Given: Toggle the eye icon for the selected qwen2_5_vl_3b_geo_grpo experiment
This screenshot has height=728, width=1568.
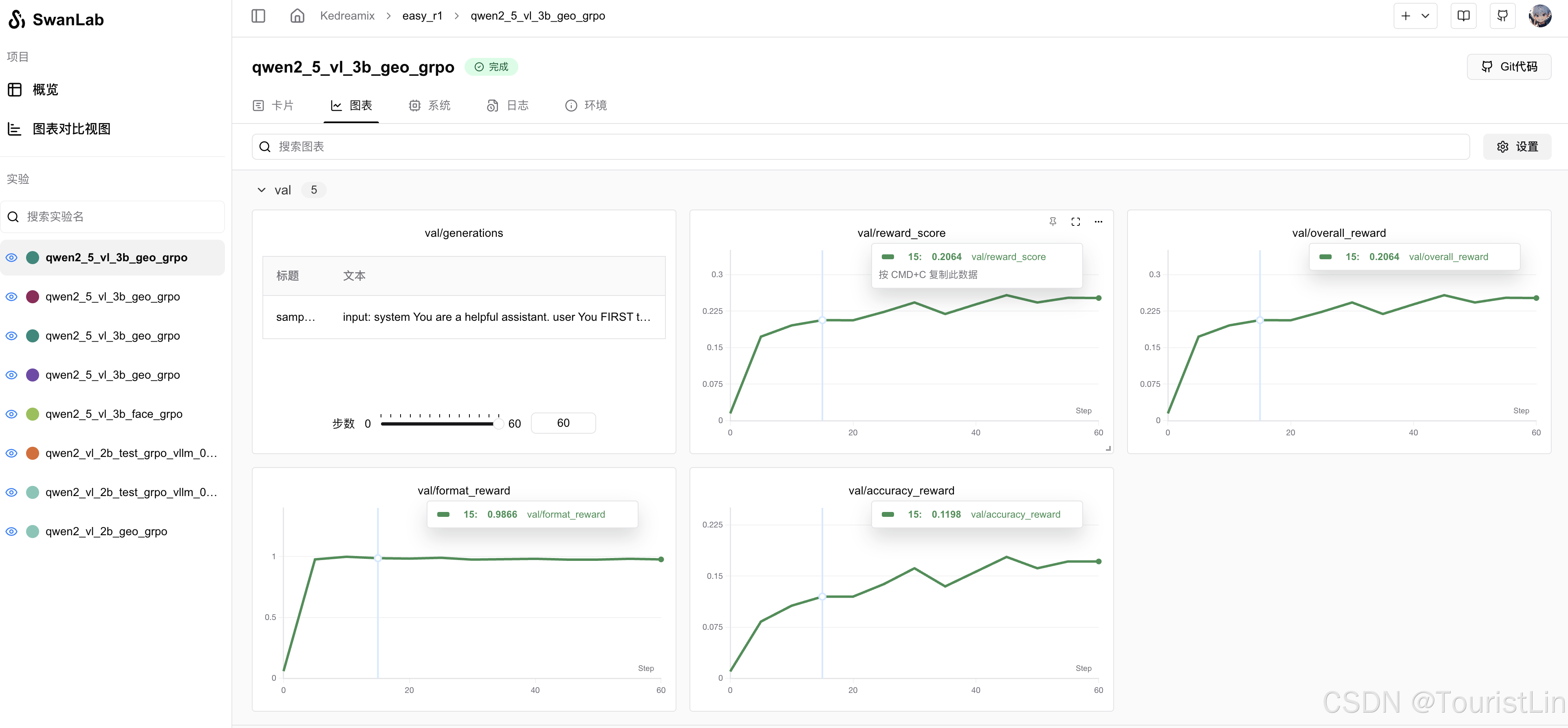Looking at the screenshot, I should [11, 258].
